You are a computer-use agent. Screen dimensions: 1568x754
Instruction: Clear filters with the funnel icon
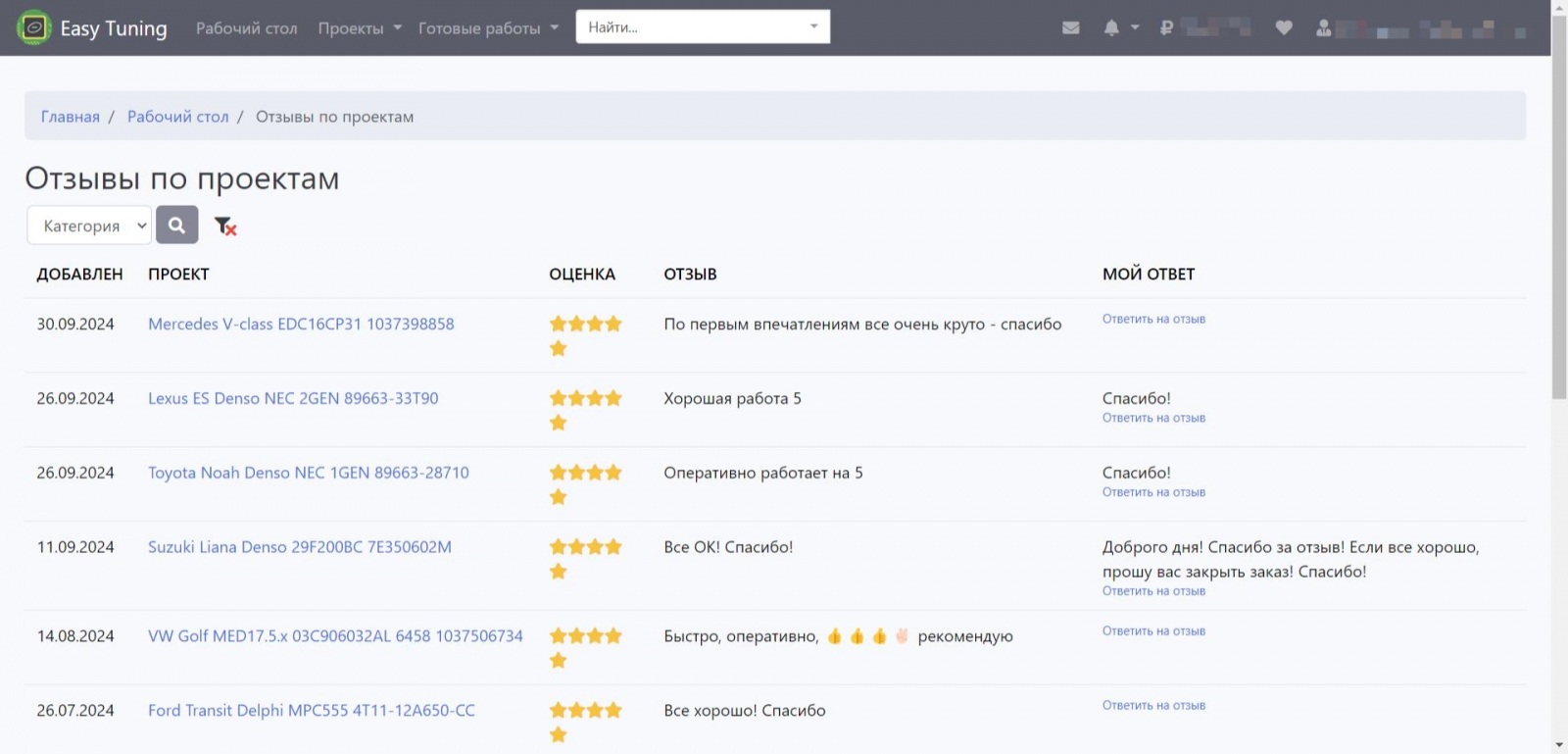[225, 226]
